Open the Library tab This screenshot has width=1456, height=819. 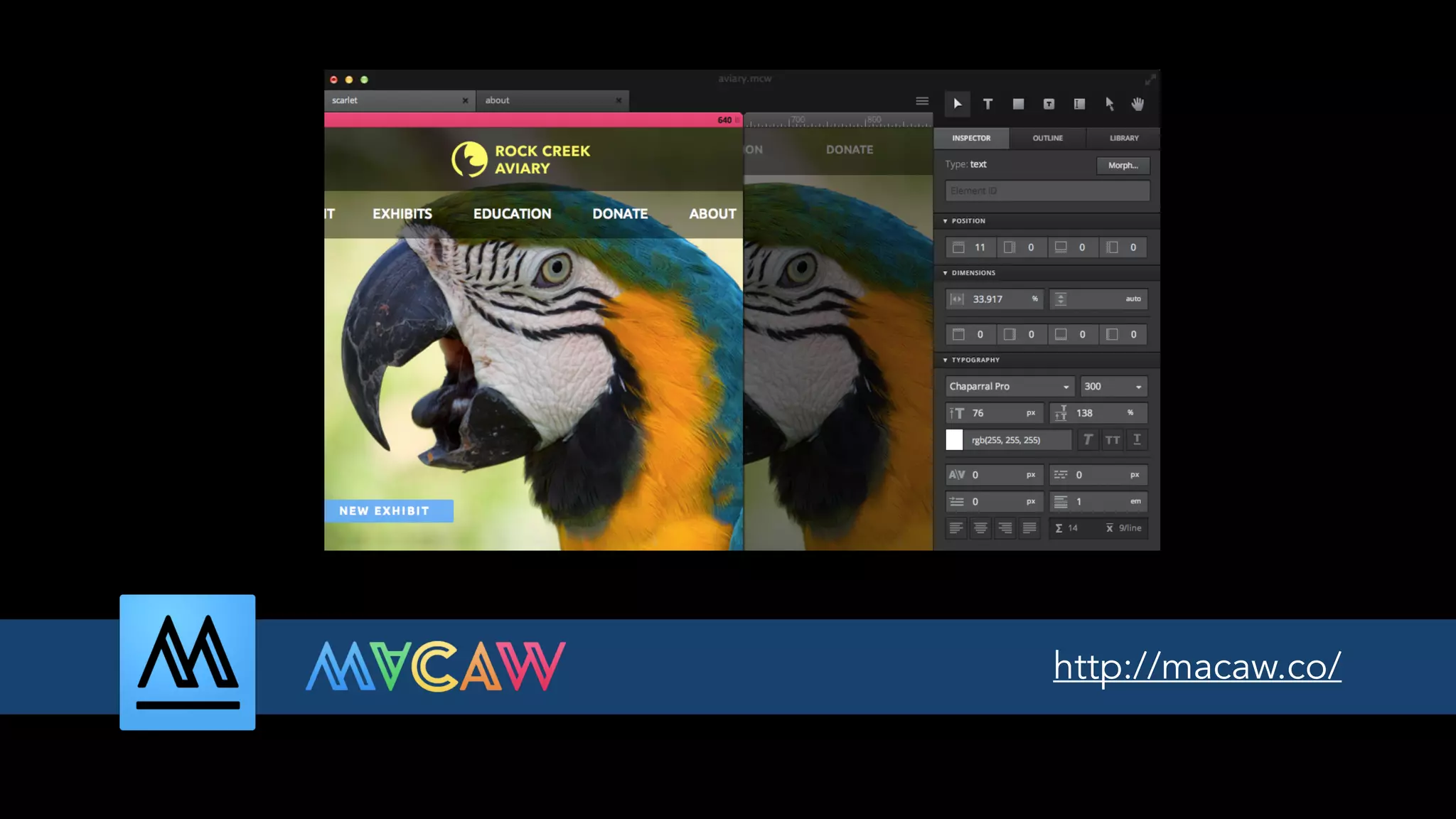(x=1124, y=138)
